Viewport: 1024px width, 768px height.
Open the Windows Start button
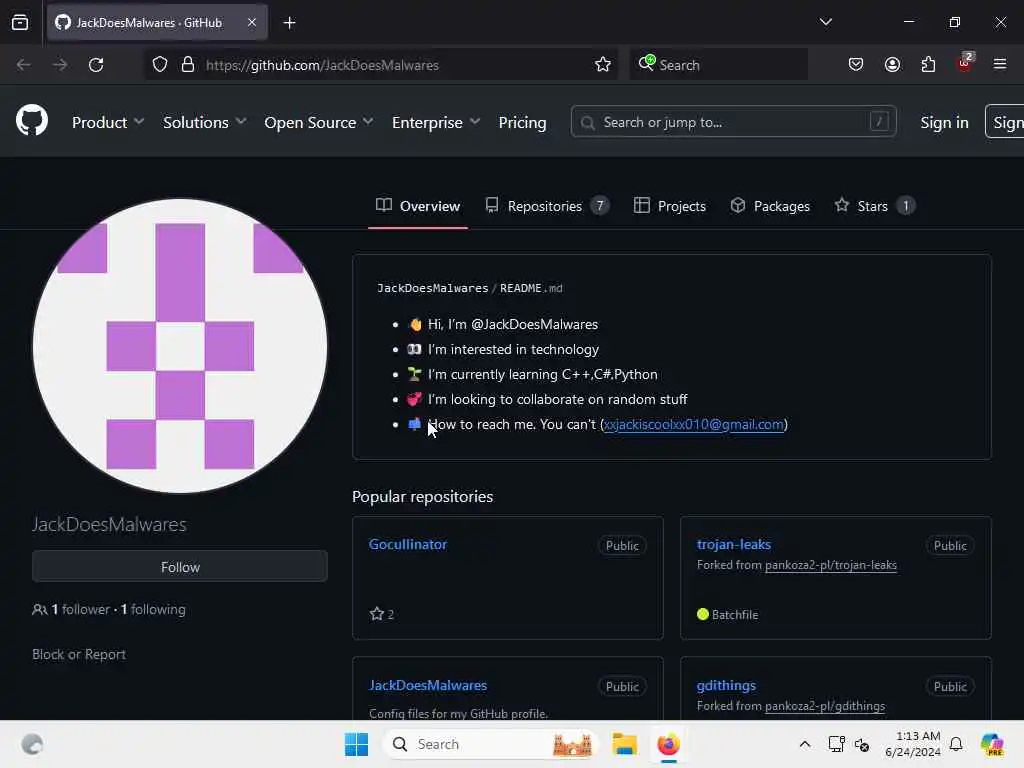click(x=357, y=744)
